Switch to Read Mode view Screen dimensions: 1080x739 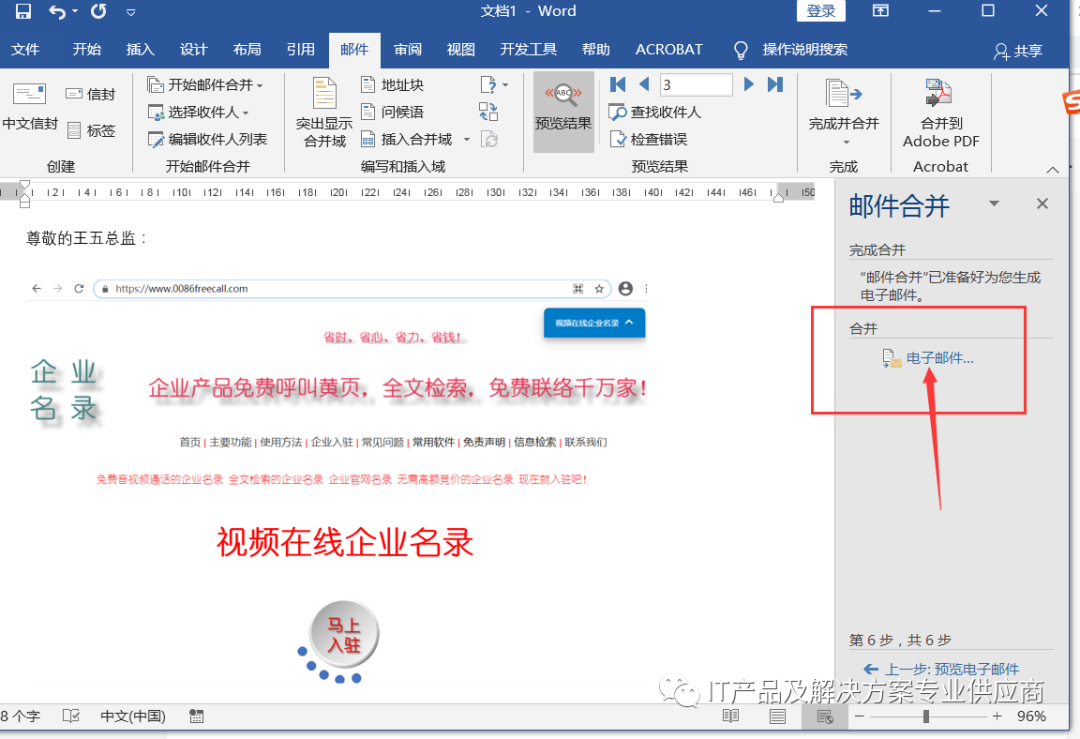point(731,717)
